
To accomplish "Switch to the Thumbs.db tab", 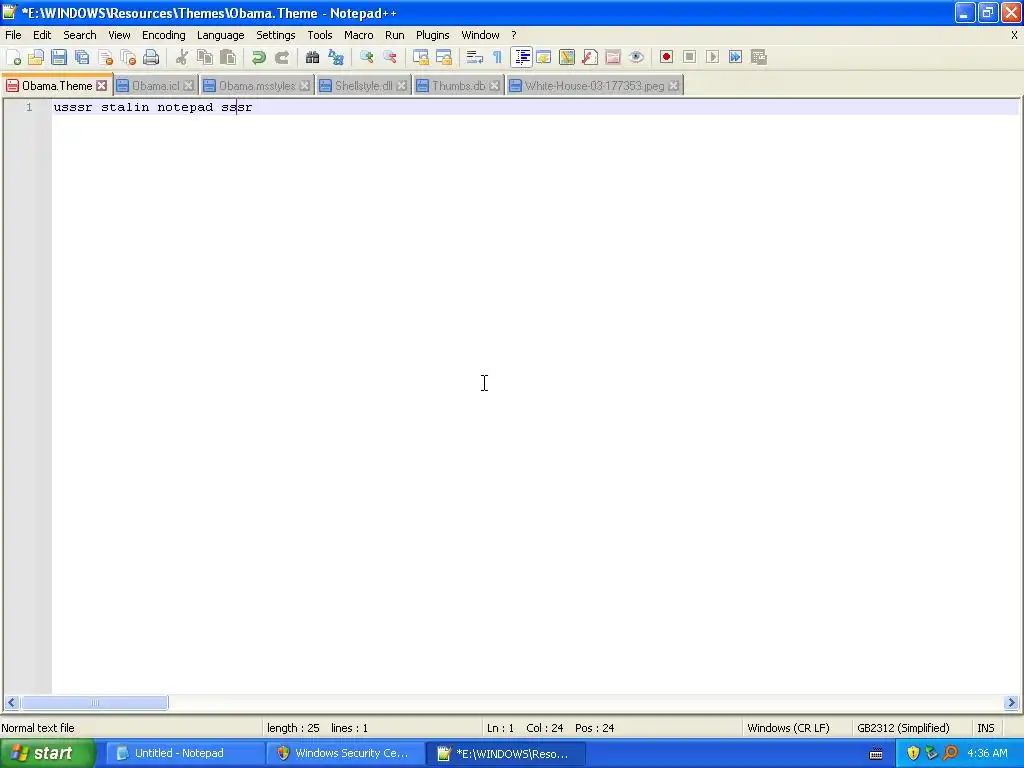I will coord(458,86).
